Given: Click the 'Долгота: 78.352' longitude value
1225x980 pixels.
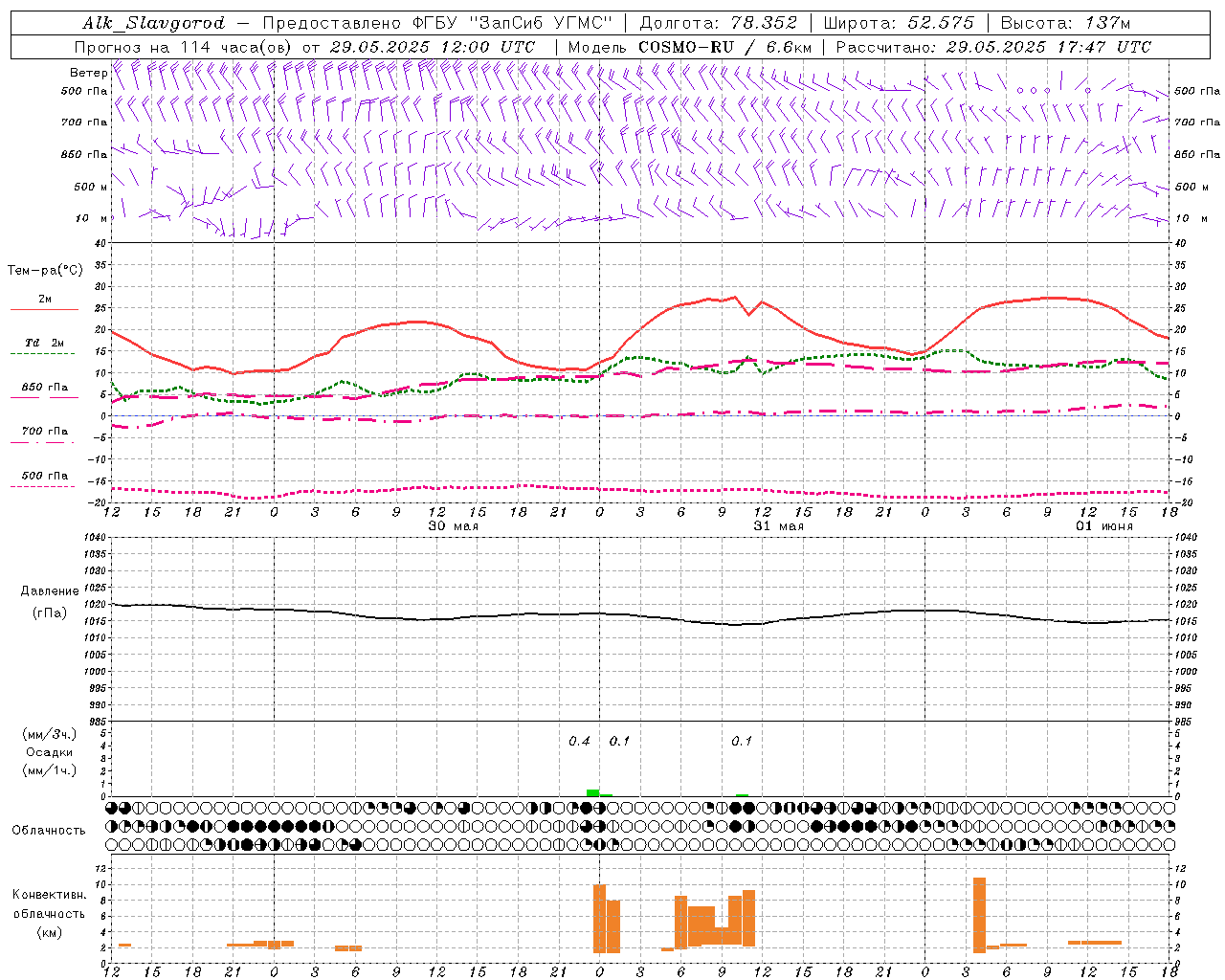Looking at the screenshot, I should pyautogui.click(x=718, y=23).
